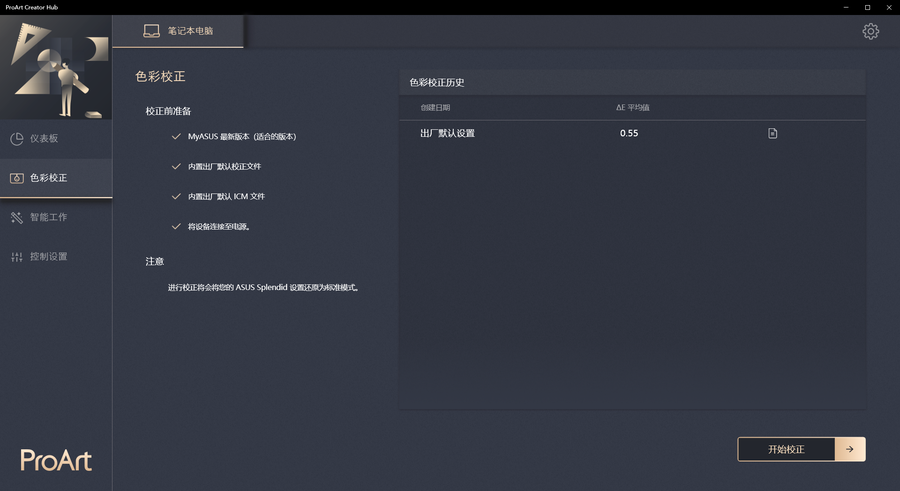This screenshot has width=900, height=491.
Task: Click the 色彩校正 sidebar icon
Action: tap(17, 178)
